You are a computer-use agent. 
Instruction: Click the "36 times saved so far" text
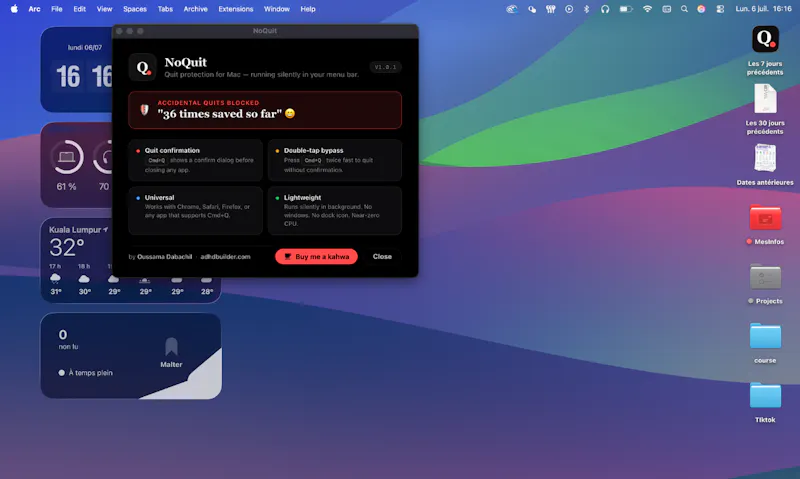click(x=219, y=114)
